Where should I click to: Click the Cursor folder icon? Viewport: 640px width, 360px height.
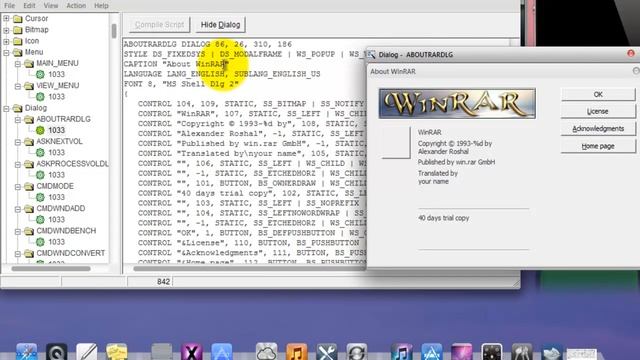point(18,19)
